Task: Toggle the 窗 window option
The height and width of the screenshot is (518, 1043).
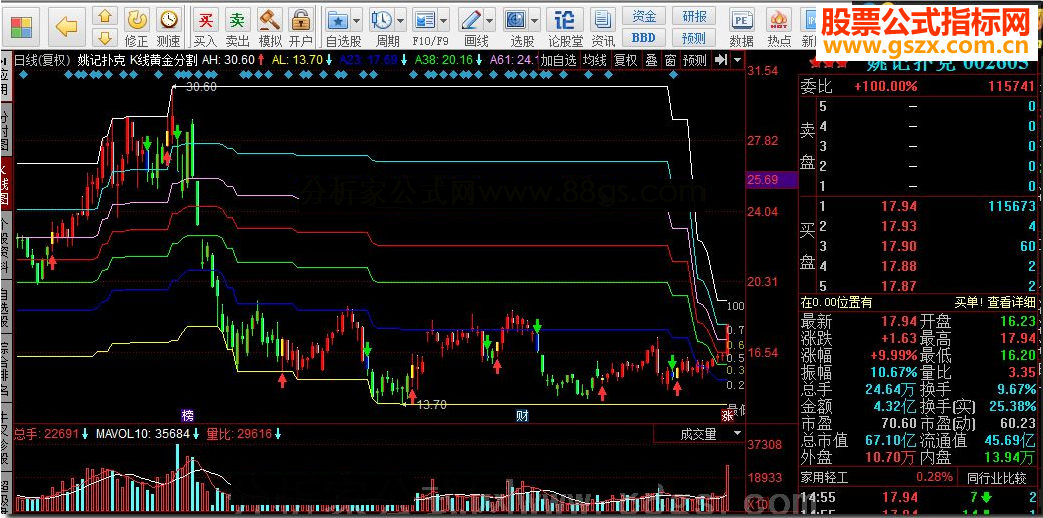Action: click(670, 61)
